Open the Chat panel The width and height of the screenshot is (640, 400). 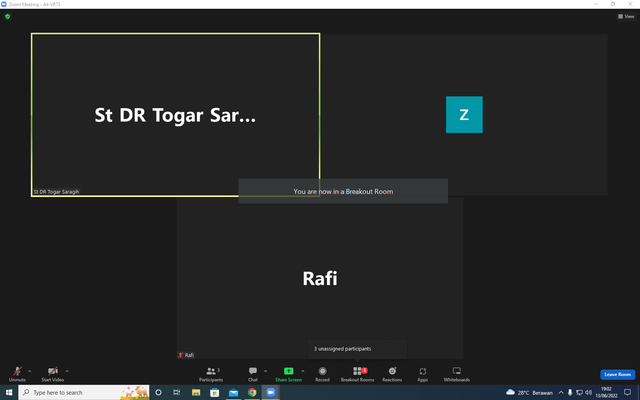(253, 373)
